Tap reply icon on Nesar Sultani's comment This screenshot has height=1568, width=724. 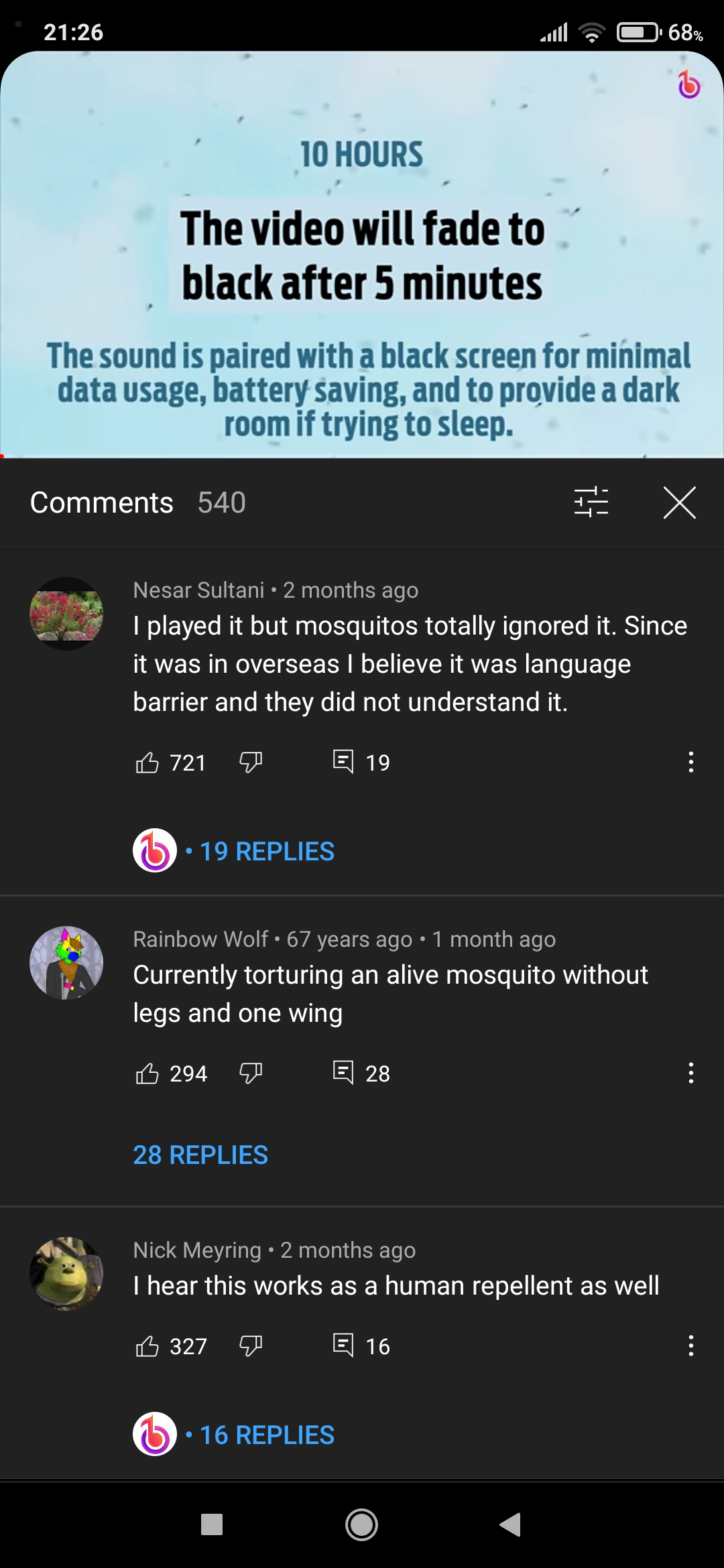(343, 762)
